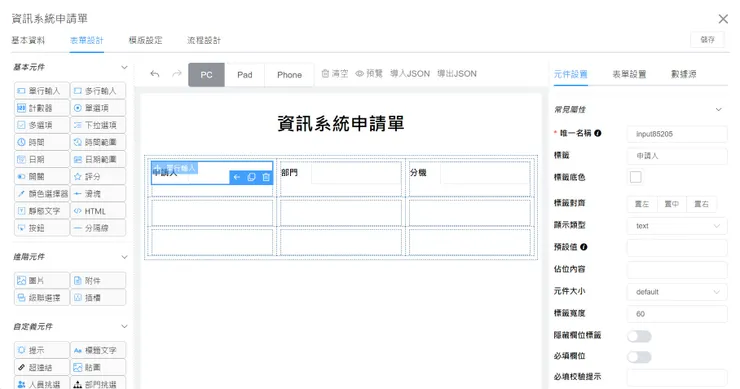
Task: Add a 分隔線 divider component
Action: (x=98, y=228)
